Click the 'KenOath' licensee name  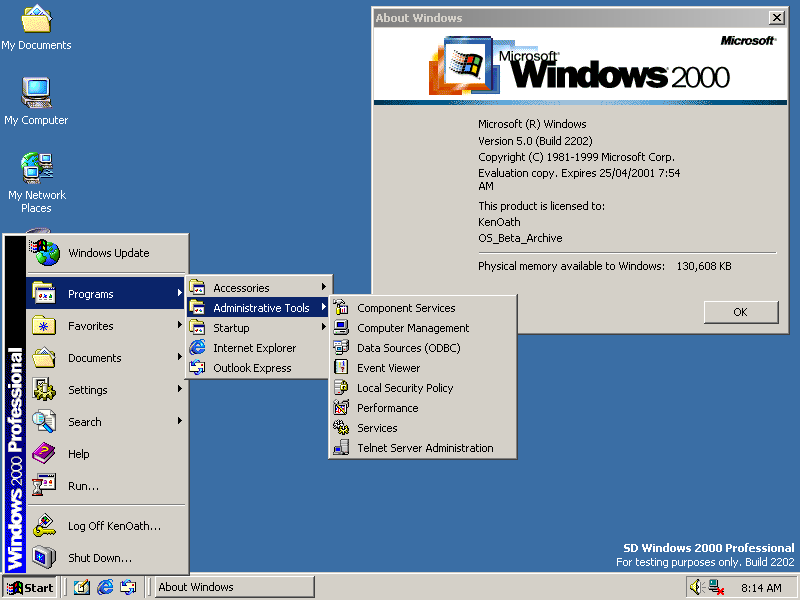coord(499,222)
